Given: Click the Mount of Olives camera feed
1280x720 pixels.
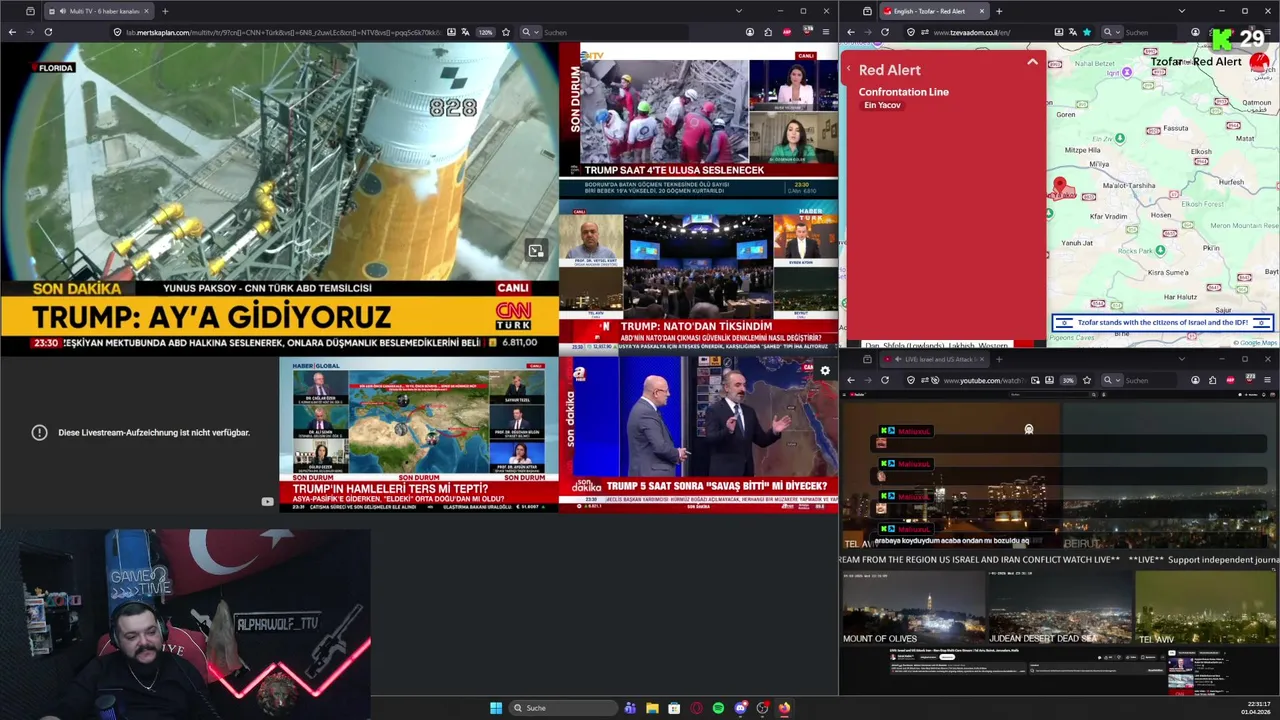Looking at the screenshot, I should point(913,608).
